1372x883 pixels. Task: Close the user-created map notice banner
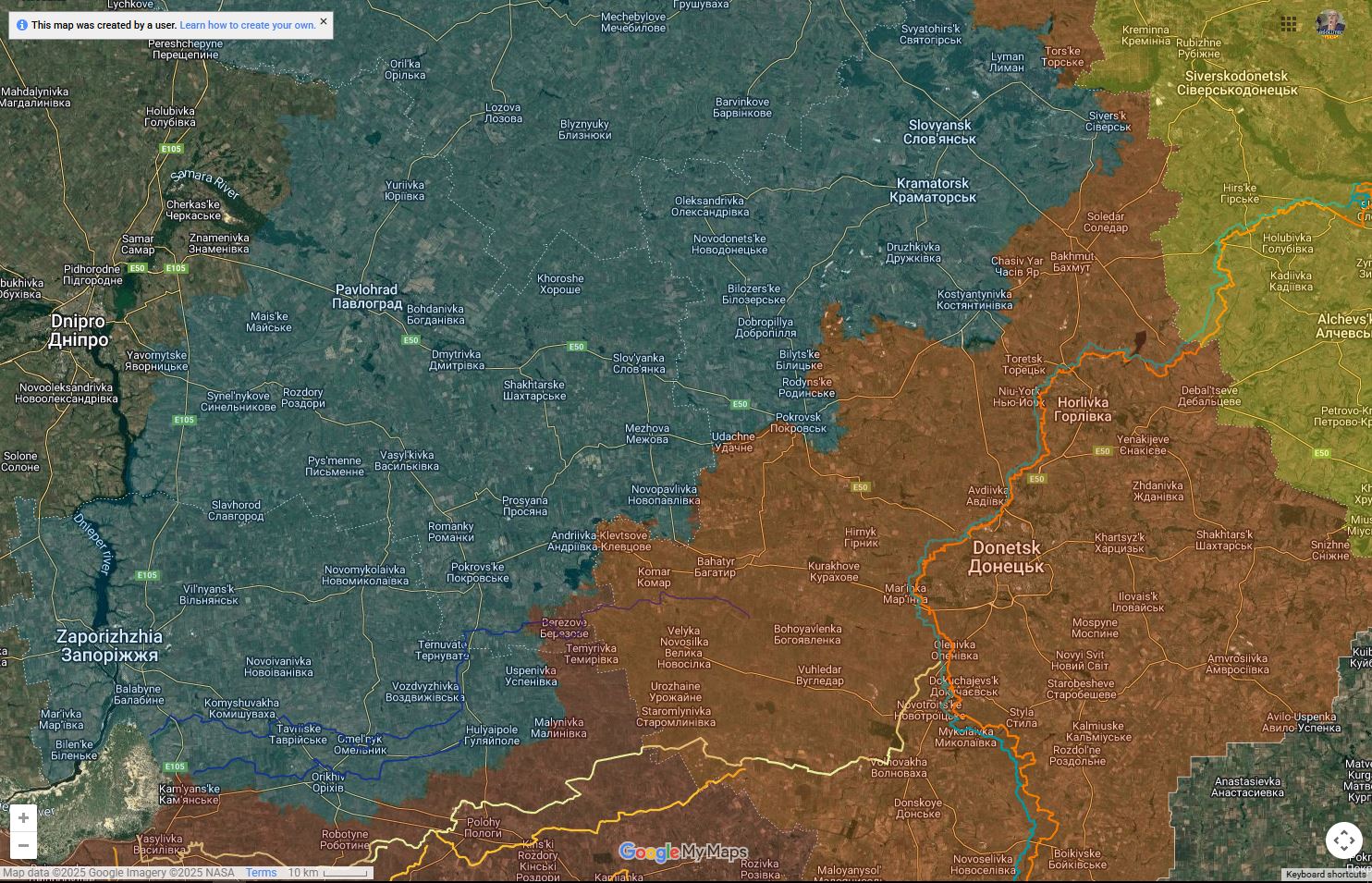click(323, 21)
